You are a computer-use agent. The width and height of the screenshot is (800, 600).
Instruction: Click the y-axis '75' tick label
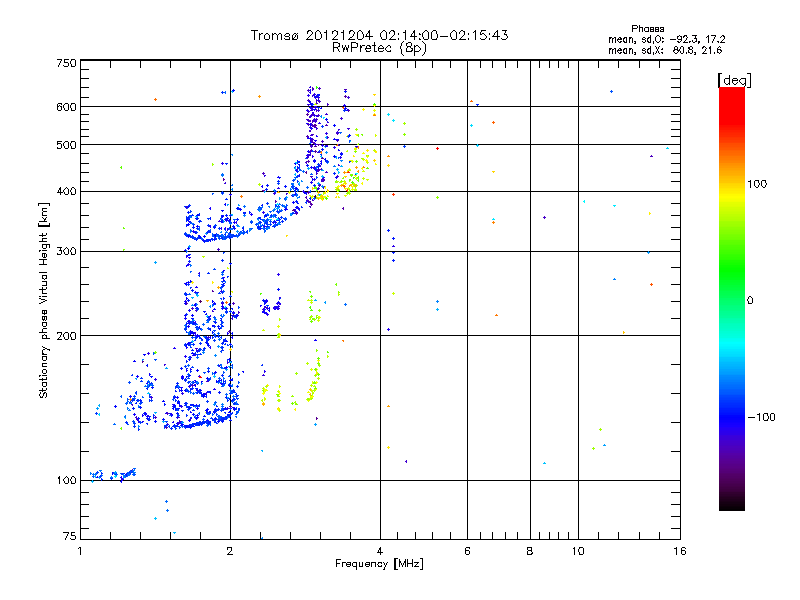[x=70, y=536]
